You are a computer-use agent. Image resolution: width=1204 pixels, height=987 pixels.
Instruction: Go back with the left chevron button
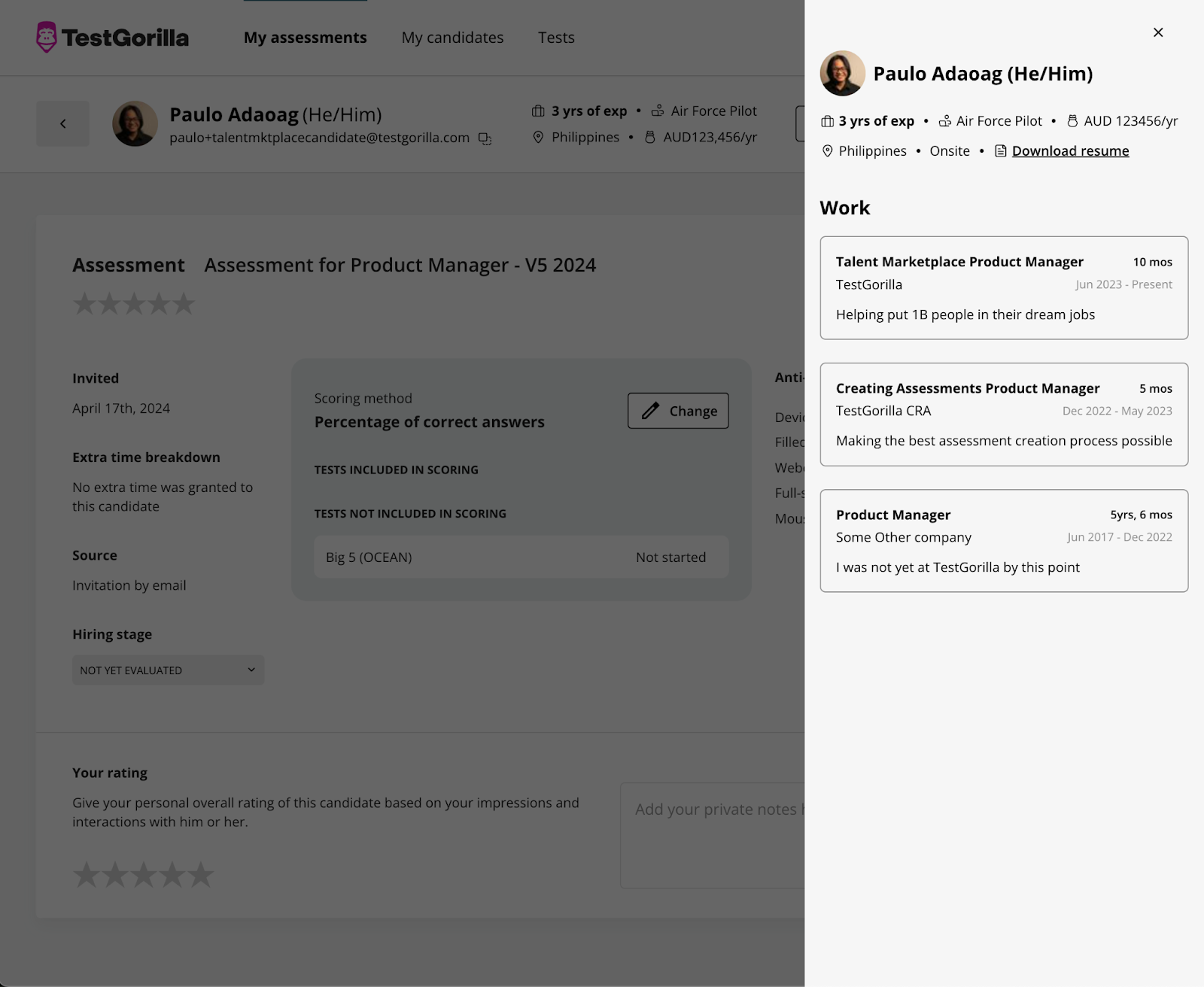coord(62,123)
